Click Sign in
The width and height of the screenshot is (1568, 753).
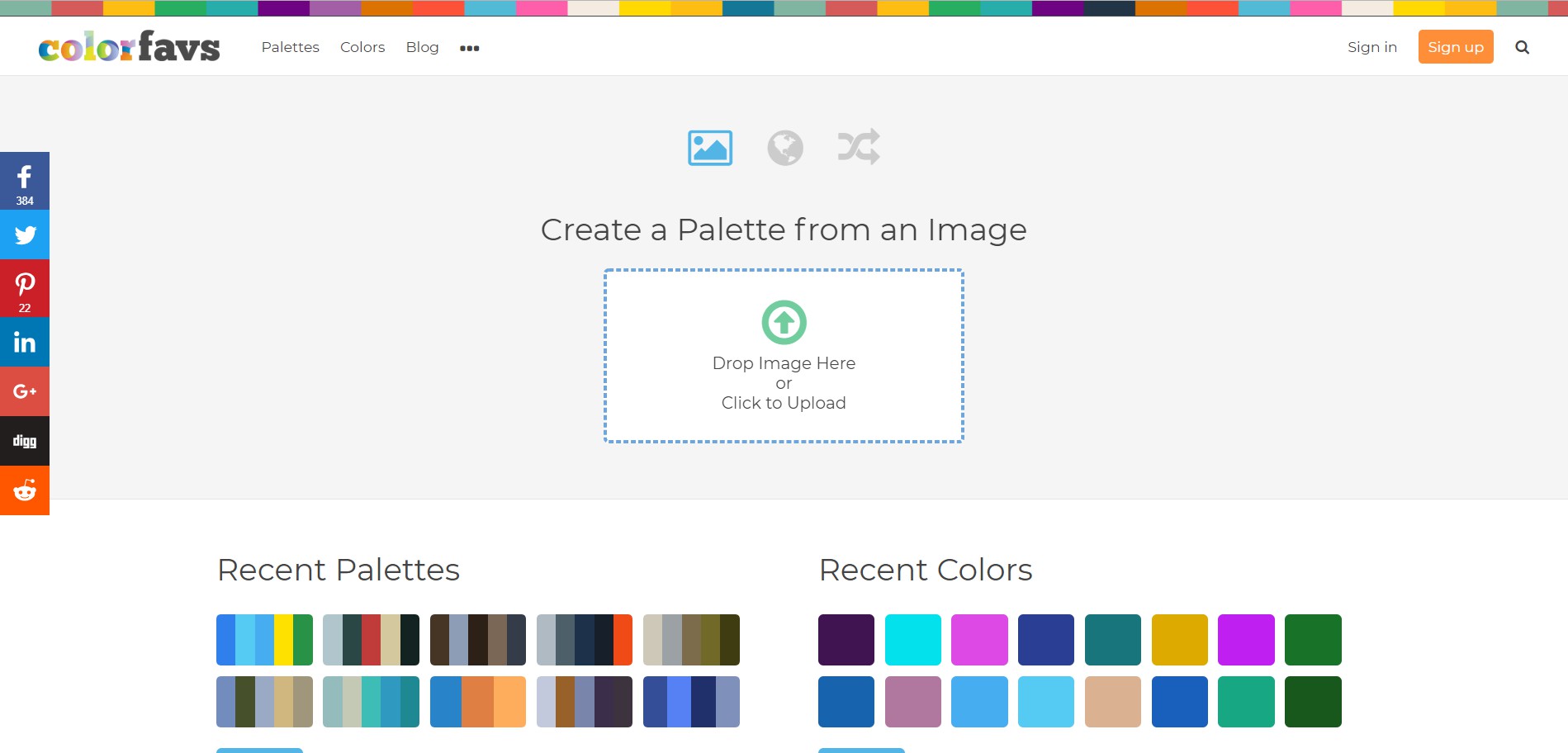tap(1371, 47)
